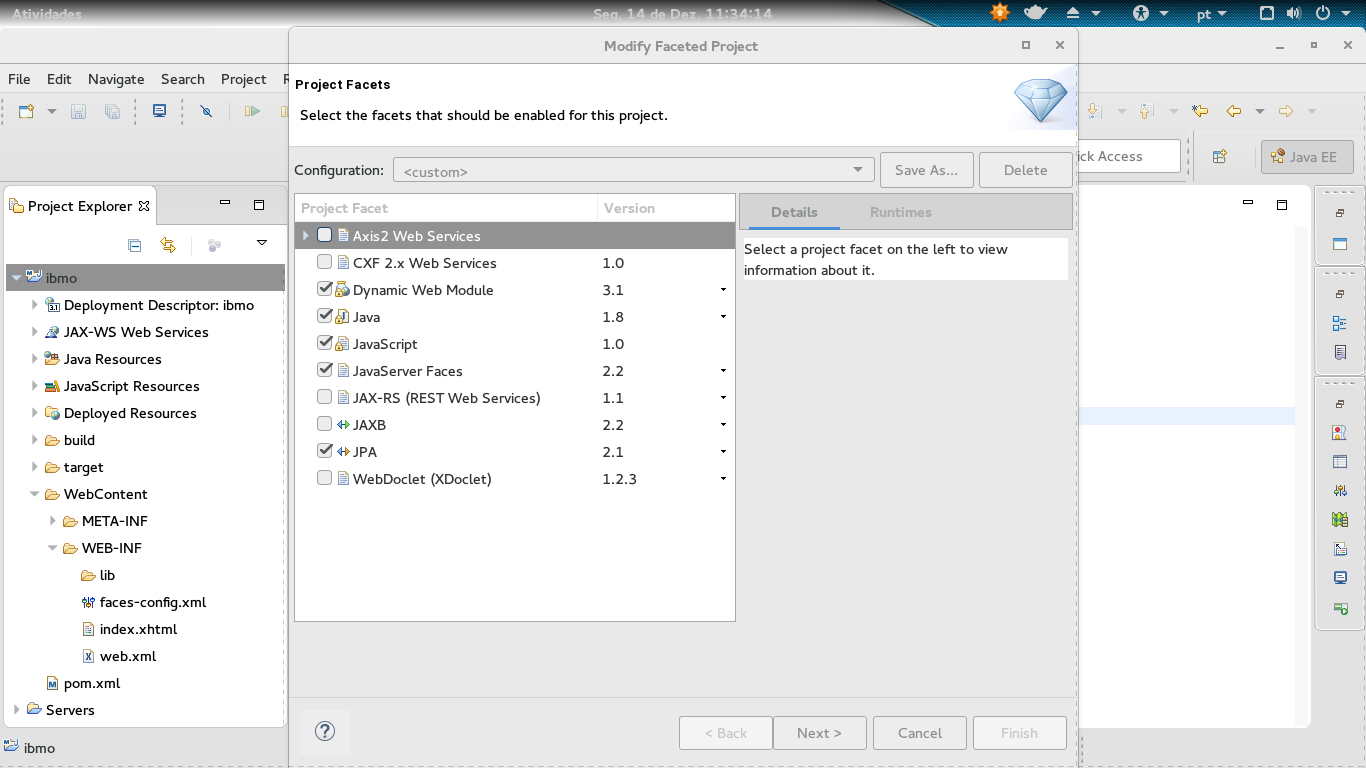Enable the JAXB facet checkbox

pos(325,425)
